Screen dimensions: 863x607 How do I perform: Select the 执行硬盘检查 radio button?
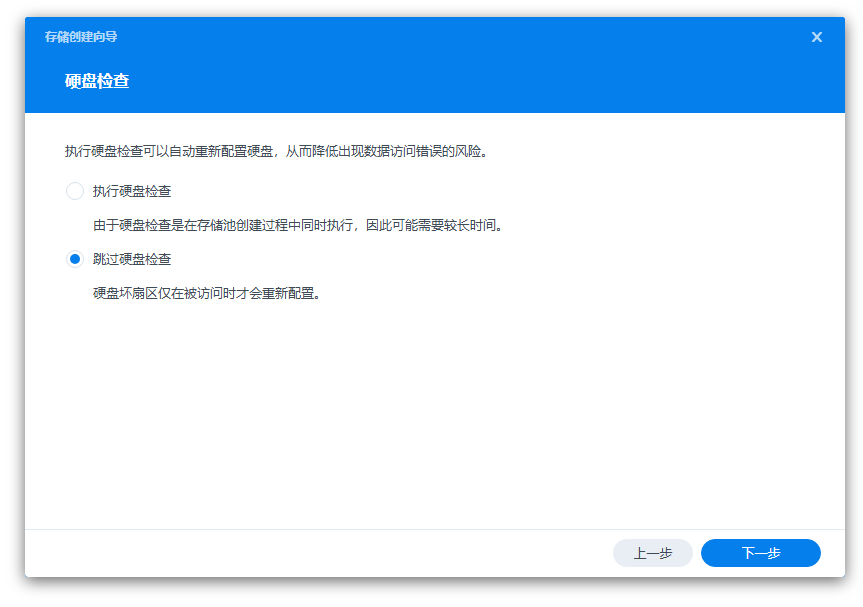coord(74,191)
